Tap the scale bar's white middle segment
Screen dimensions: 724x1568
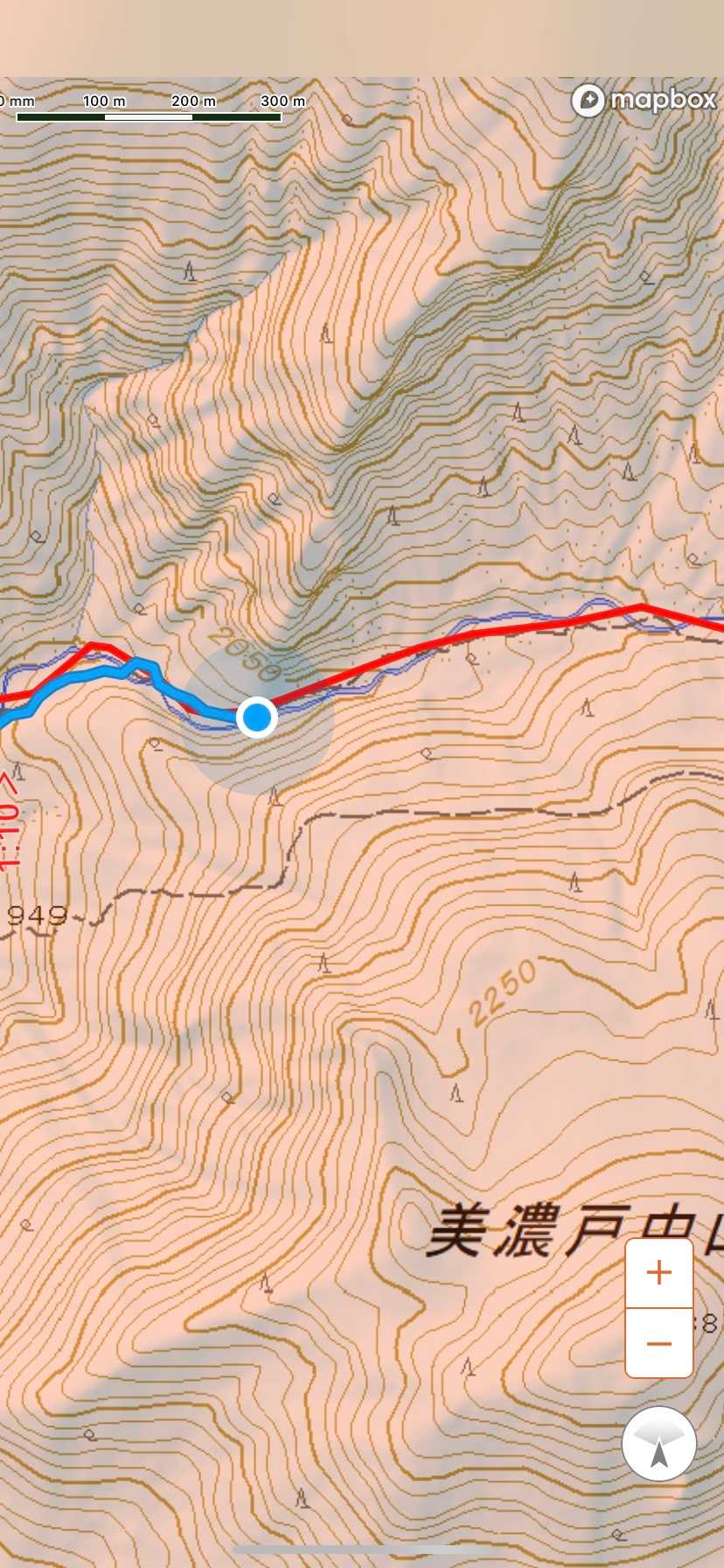pyautogui.click(x=149, y=116)
